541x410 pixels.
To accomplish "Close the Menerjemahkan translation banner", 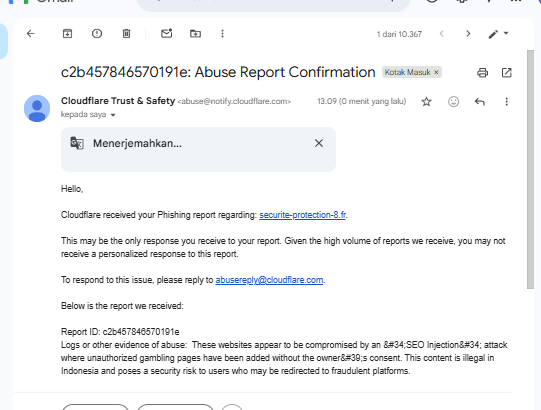I will click(x=319, y=143).
